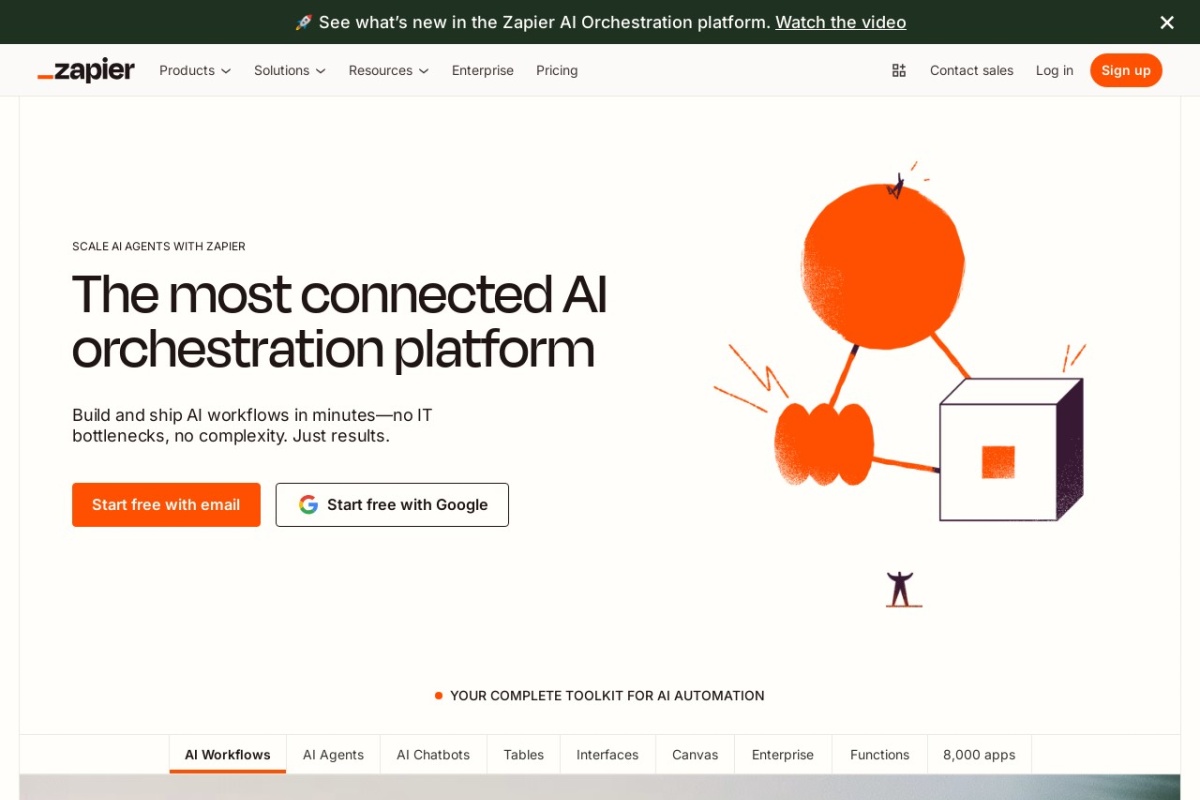This screenshot has width=1200, height=800.
Task: Click the Sign up button
Action: [1126, 70]
